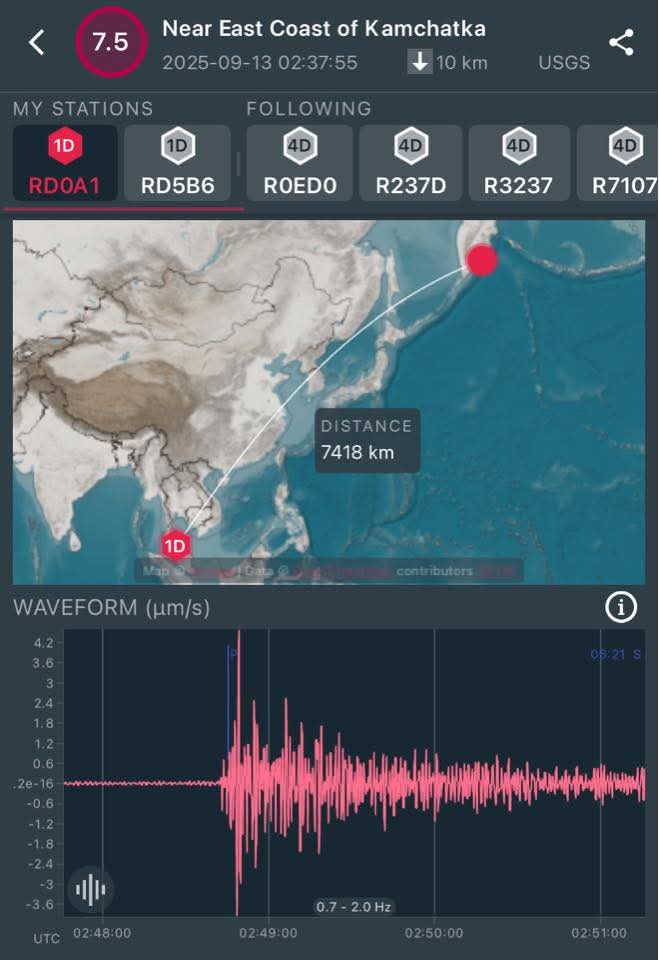This screenshot has height=960, width=659.
Task: Switch to station RD5B6
Action: (177, 164)
